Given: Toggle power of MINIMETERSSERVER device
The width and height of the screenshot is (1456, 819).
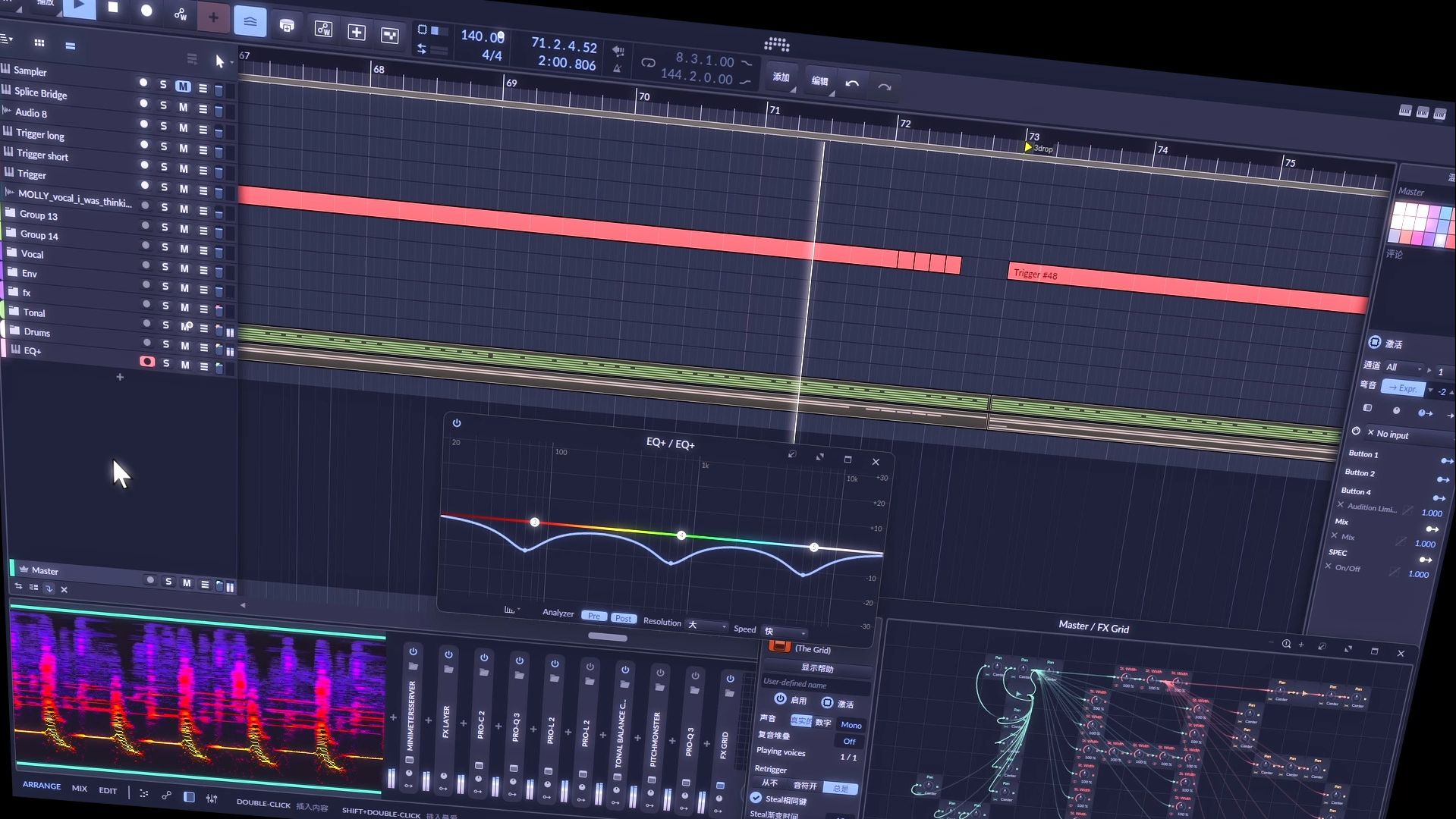Looking at the screenshot, I should [413, 651].
